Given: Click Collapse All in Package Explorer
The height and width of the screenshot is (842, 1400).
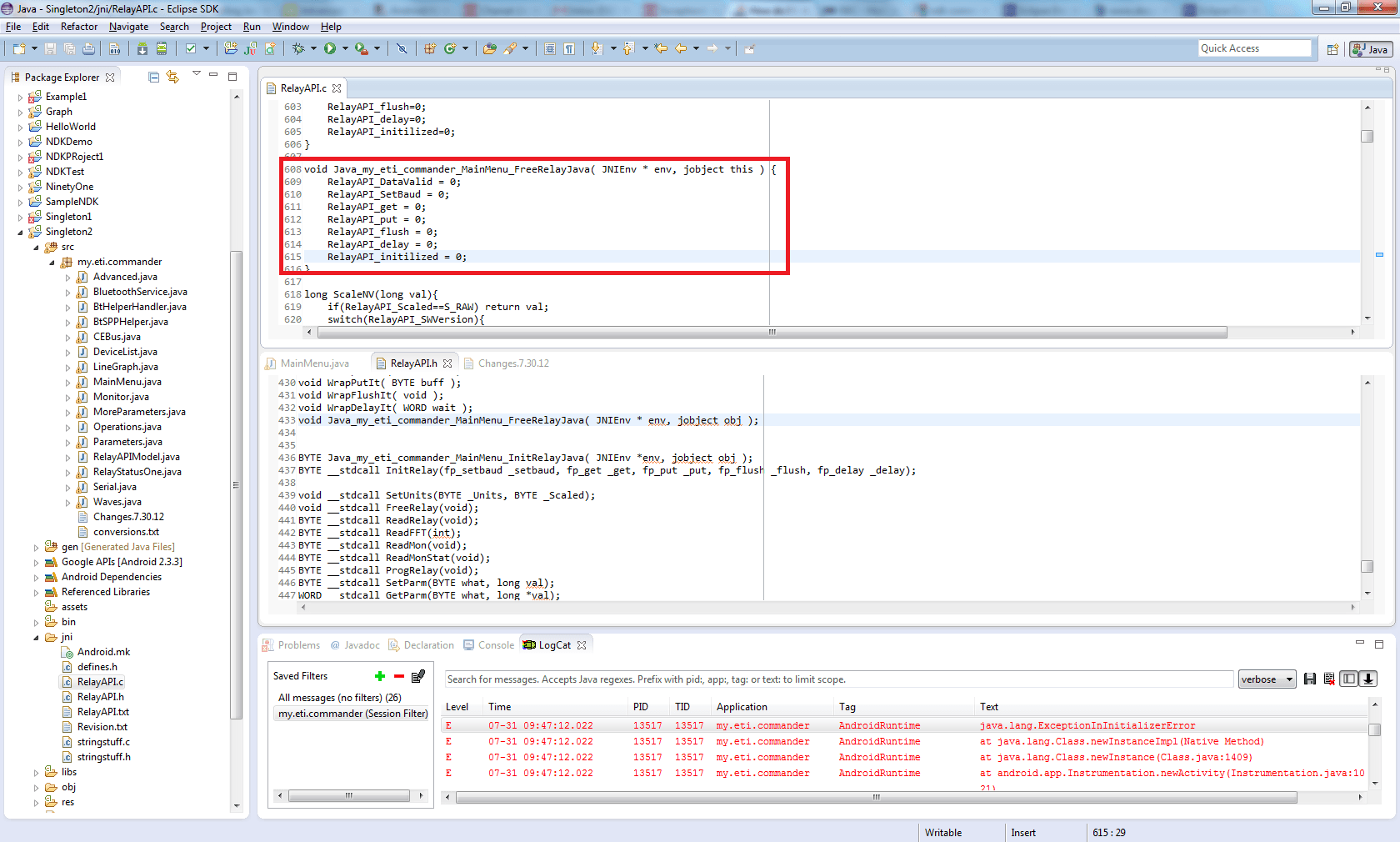Looking at the screenshot, I should point(153,78).
